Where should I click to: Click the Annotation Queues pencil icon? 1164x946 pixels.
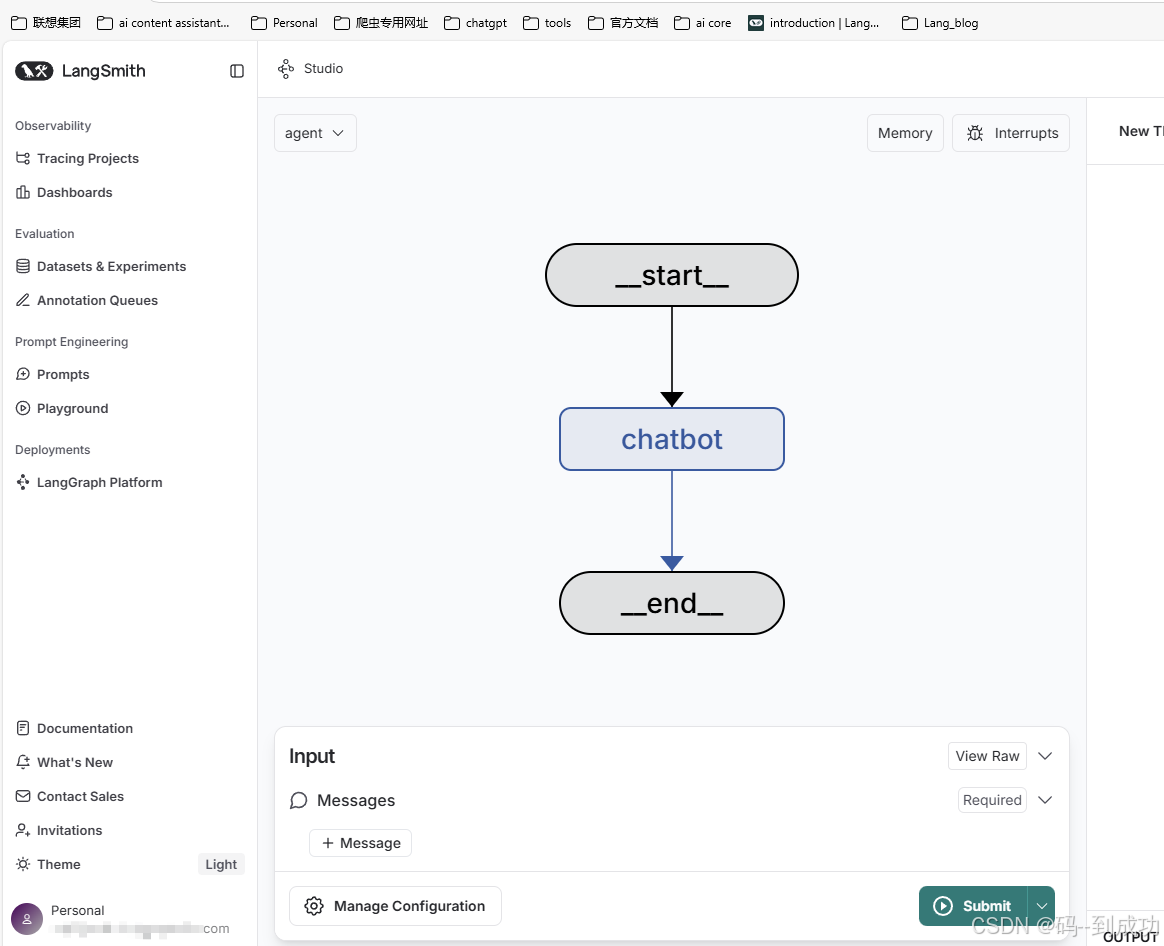[23, 300]
